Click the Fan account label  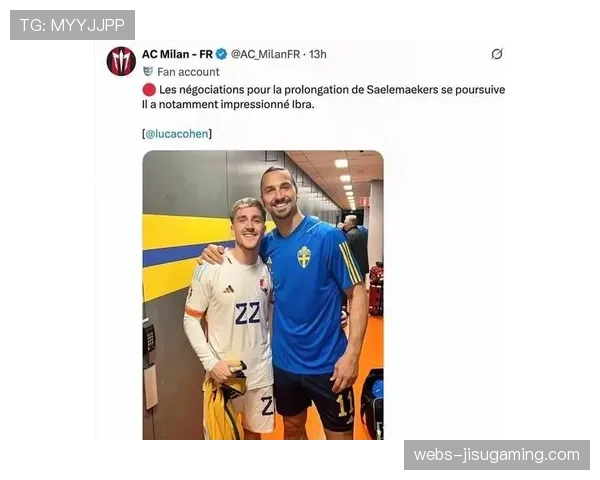click(x=188, y=72)
